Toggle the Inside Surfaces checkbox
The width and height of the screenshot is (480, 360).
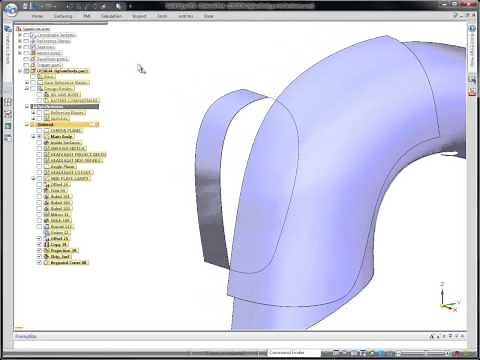tap(39, 143)
